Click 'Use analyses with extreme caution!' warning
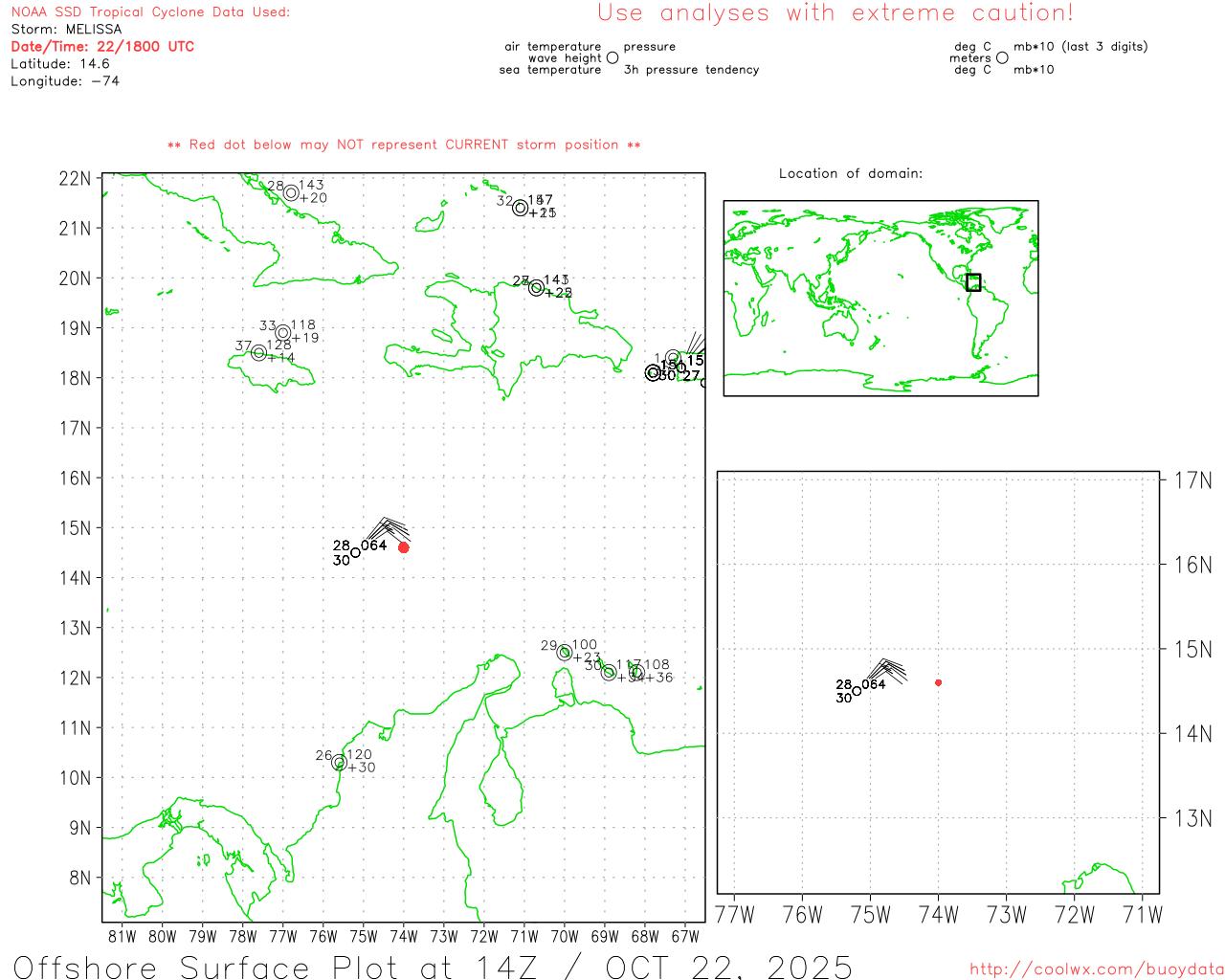The height and width of the screenshot is (980, 1225). (835, 13)
